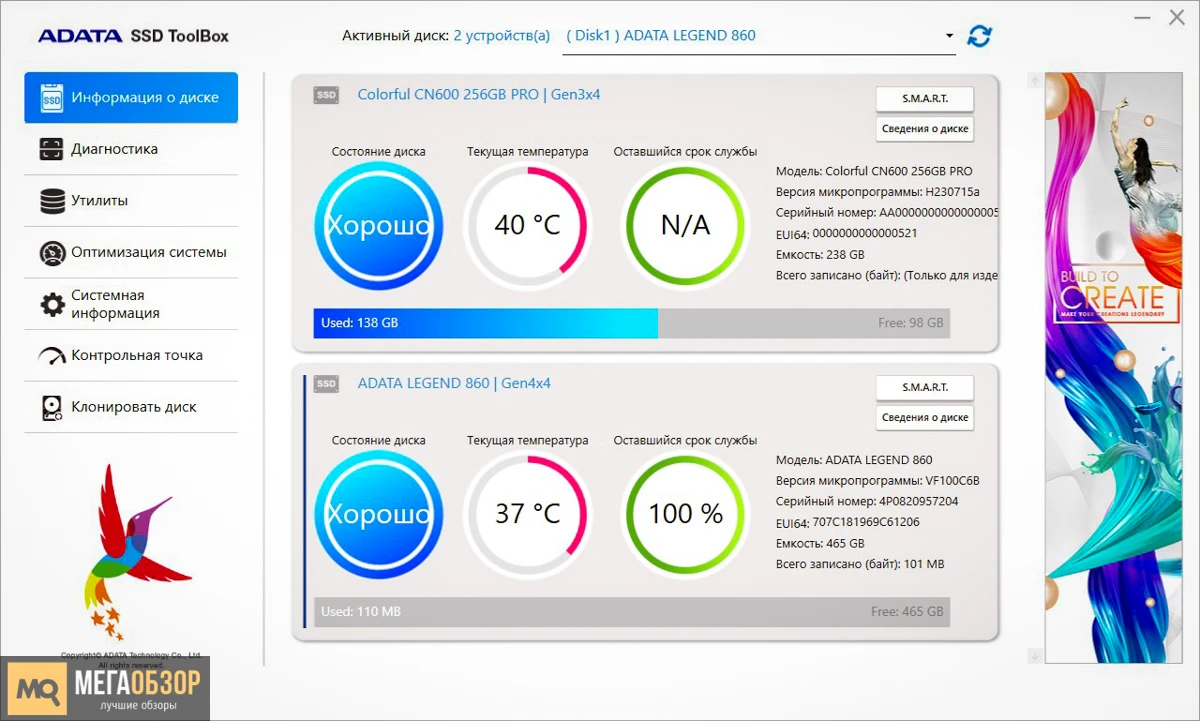The image size is (1200, 721).
Task: Click the 40 °C temperature gauge
Action: pos(528,225)
